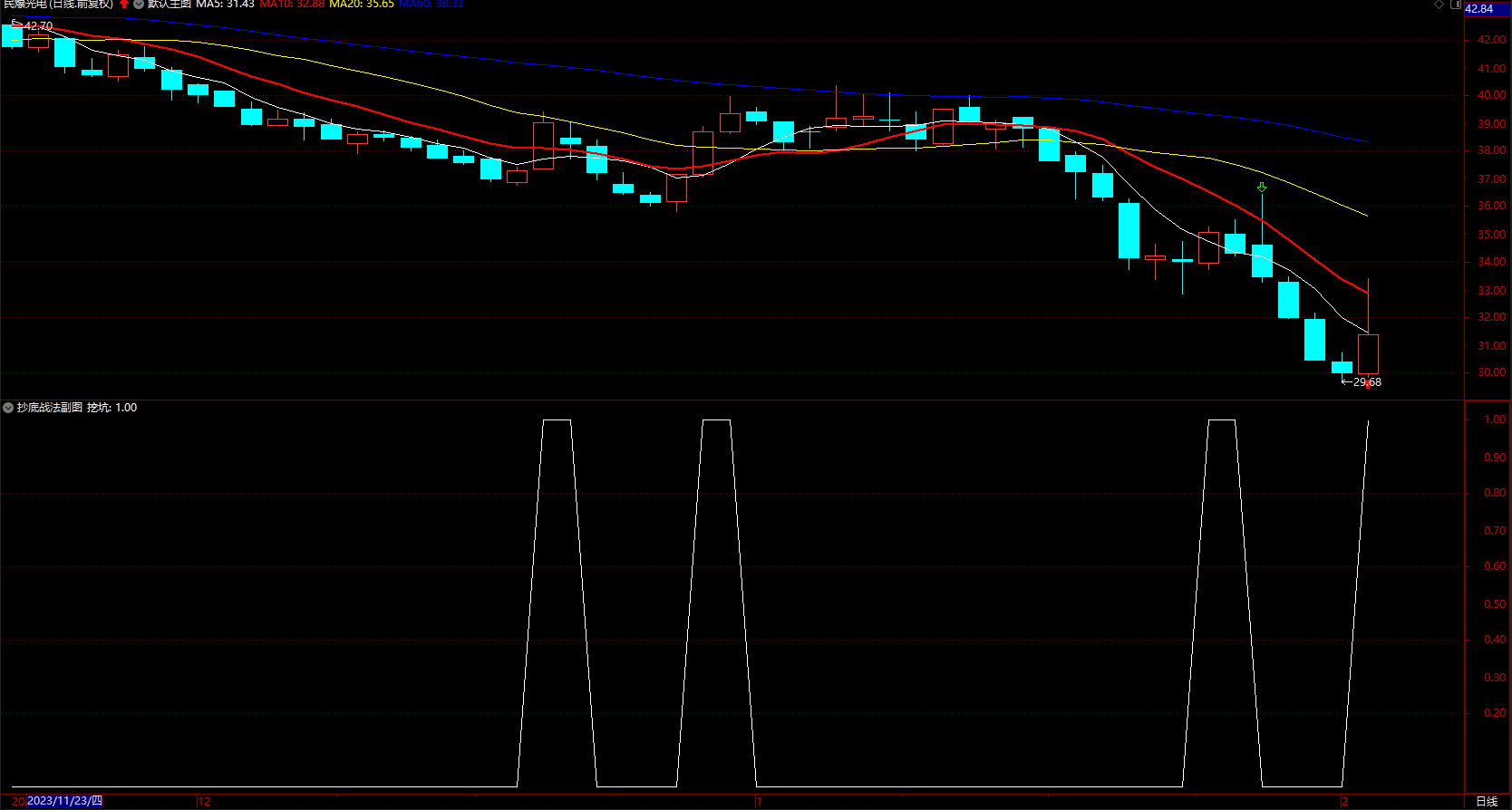Click the 30.00 price axis label
This screenshot has width=1512, height=810.
pos(1492,372)
